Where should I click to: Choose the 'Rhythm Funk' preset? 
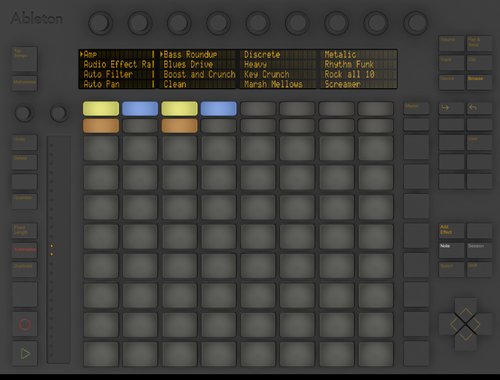coord(349,64)
